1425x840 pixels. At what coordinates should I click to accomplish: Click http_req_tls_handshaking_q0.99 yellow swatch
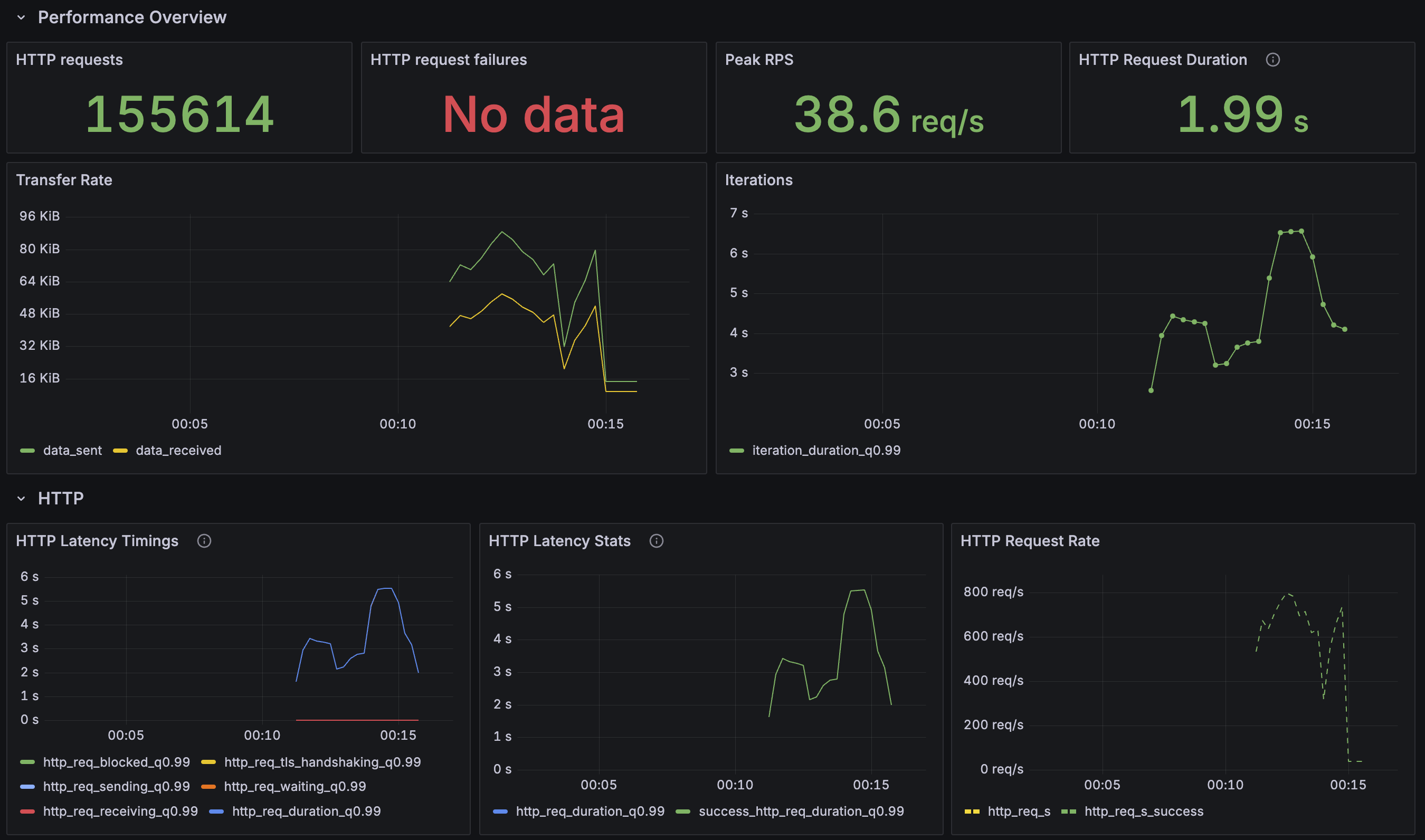208,762
